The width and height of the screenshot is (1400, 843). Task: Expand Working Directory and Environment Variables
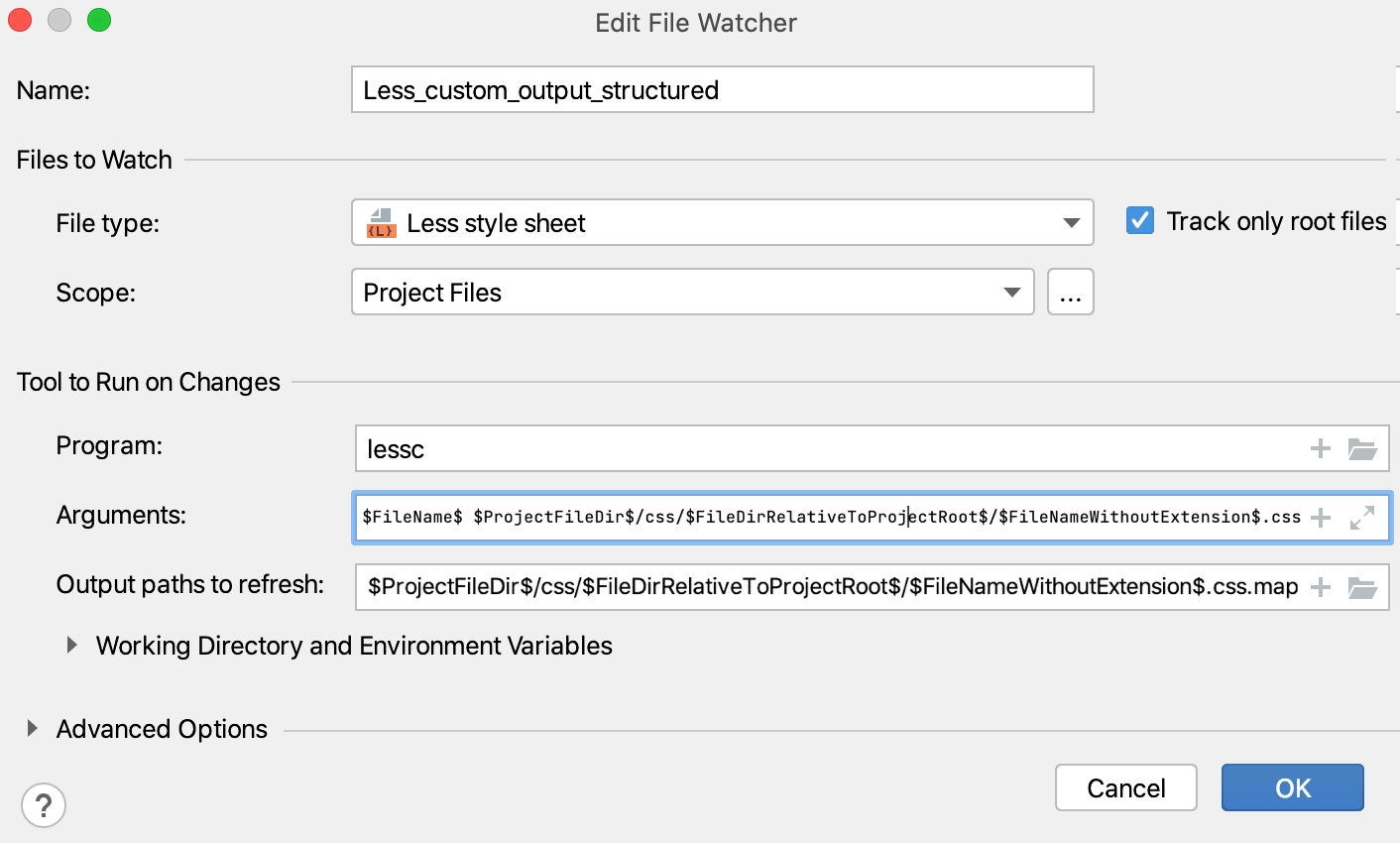tap(70, 645)
